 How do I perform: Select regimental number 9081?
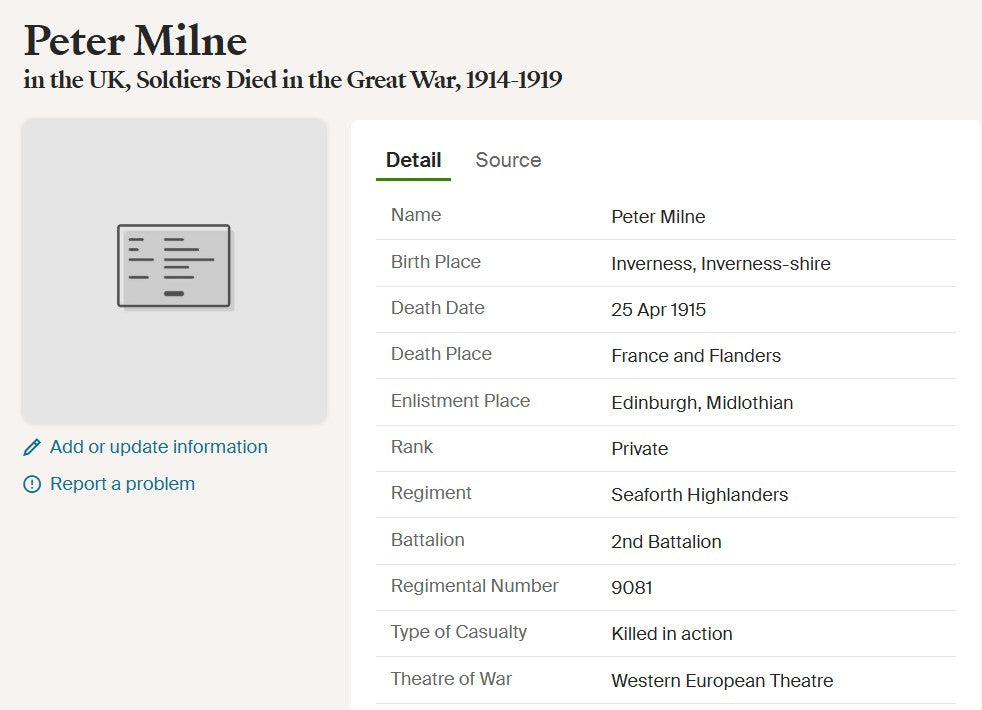click(632, 588)
